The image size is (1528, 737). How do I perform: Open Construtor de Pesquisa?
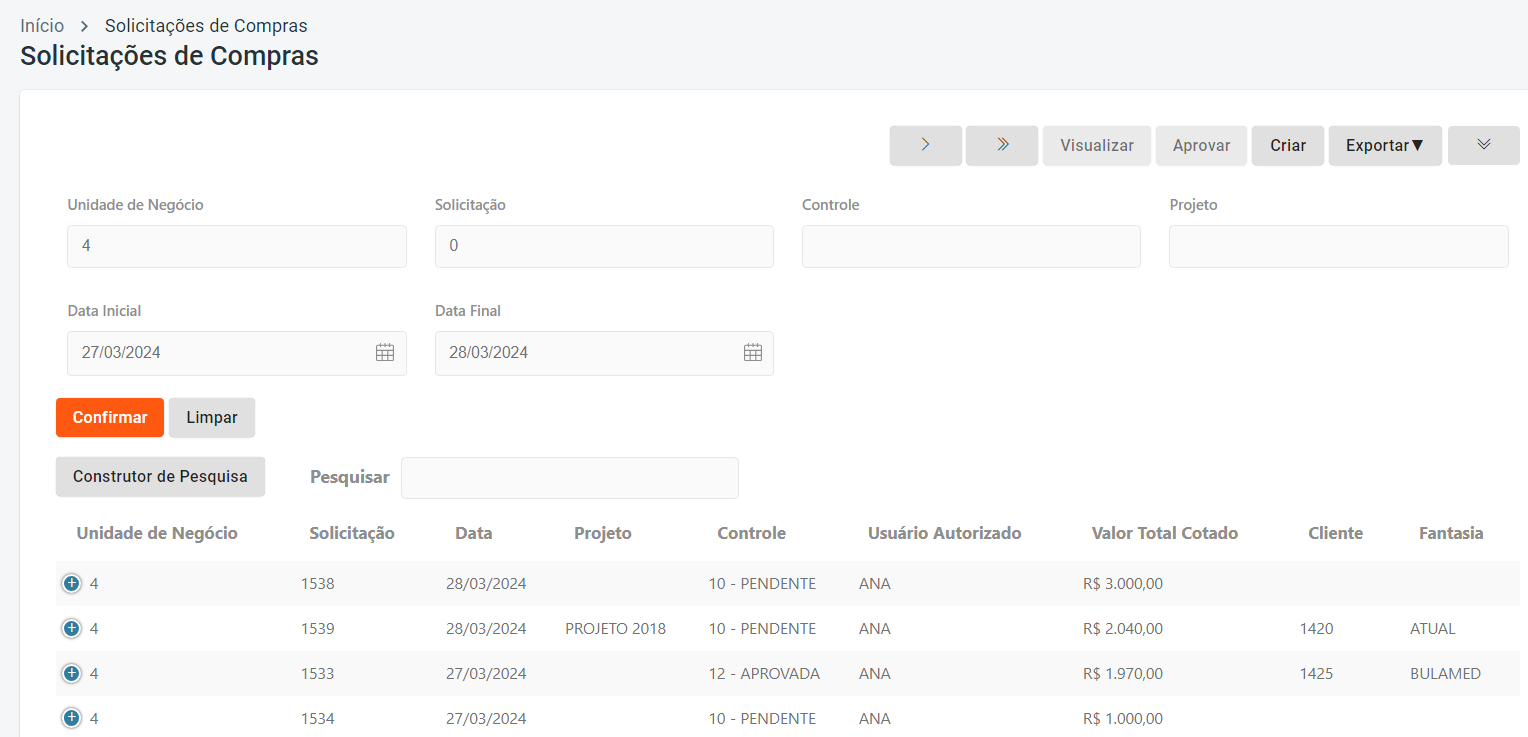click(x=160, y=477)
